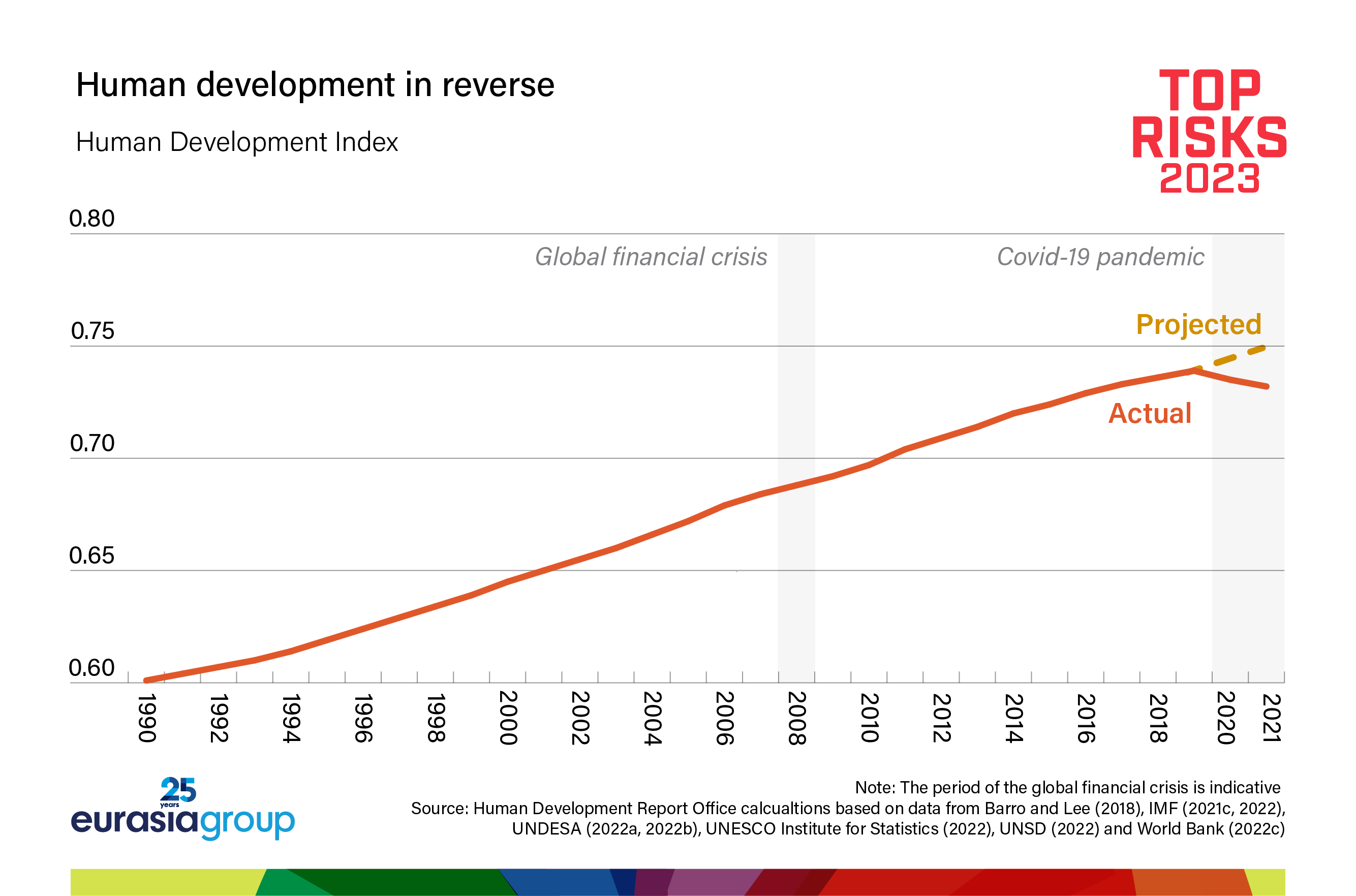Click the 2000 x-axis year label
Screen dimensions: 1356x896
508,718
